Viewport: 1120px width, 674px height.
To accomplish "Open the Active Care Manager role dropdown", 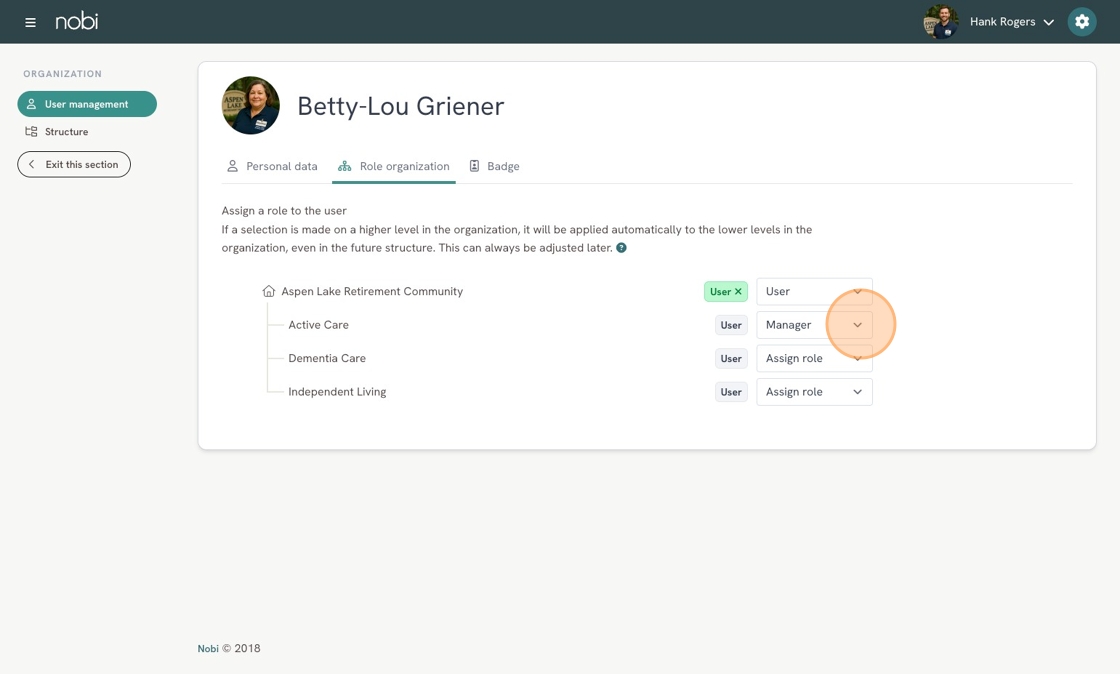I will click(x=814, y=325).
